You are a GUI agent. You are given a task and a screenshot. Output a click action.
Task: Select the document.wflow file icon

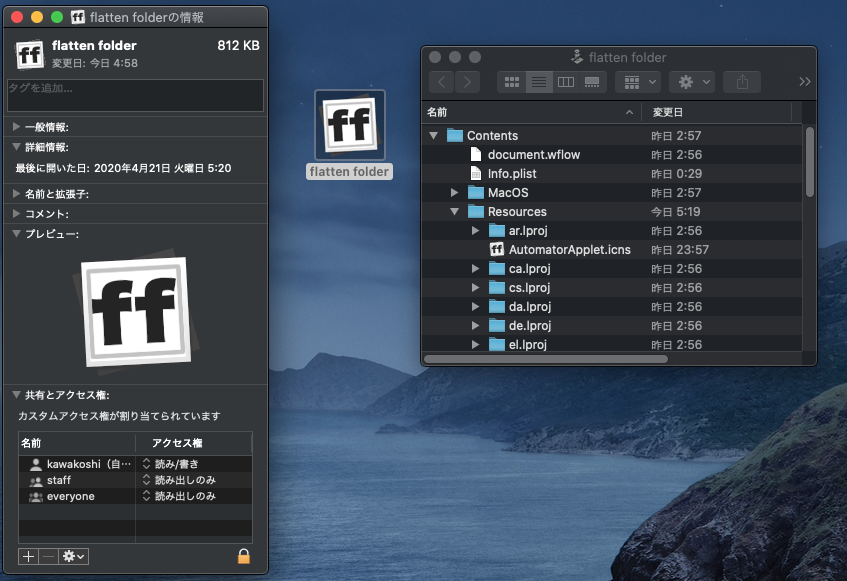(x=476, y=154)
